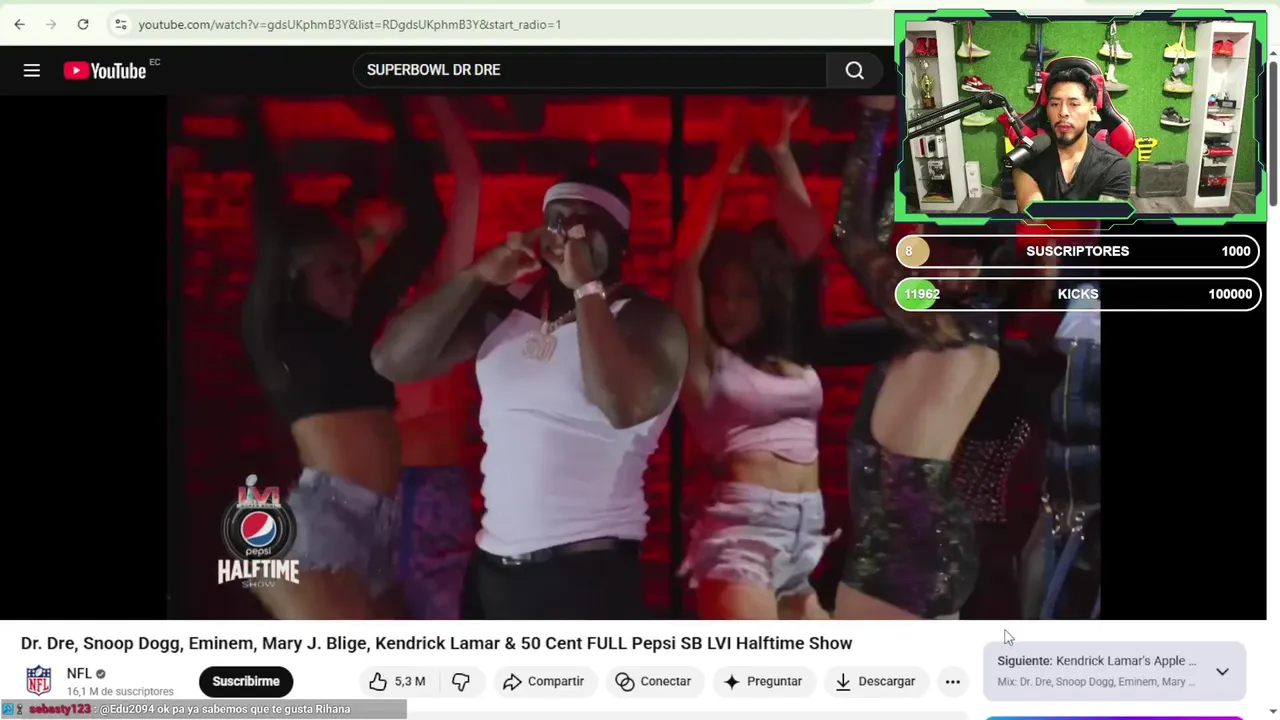Click '16,1 M de suscriptores' text
1280x720 pixels.
[120, 691]
